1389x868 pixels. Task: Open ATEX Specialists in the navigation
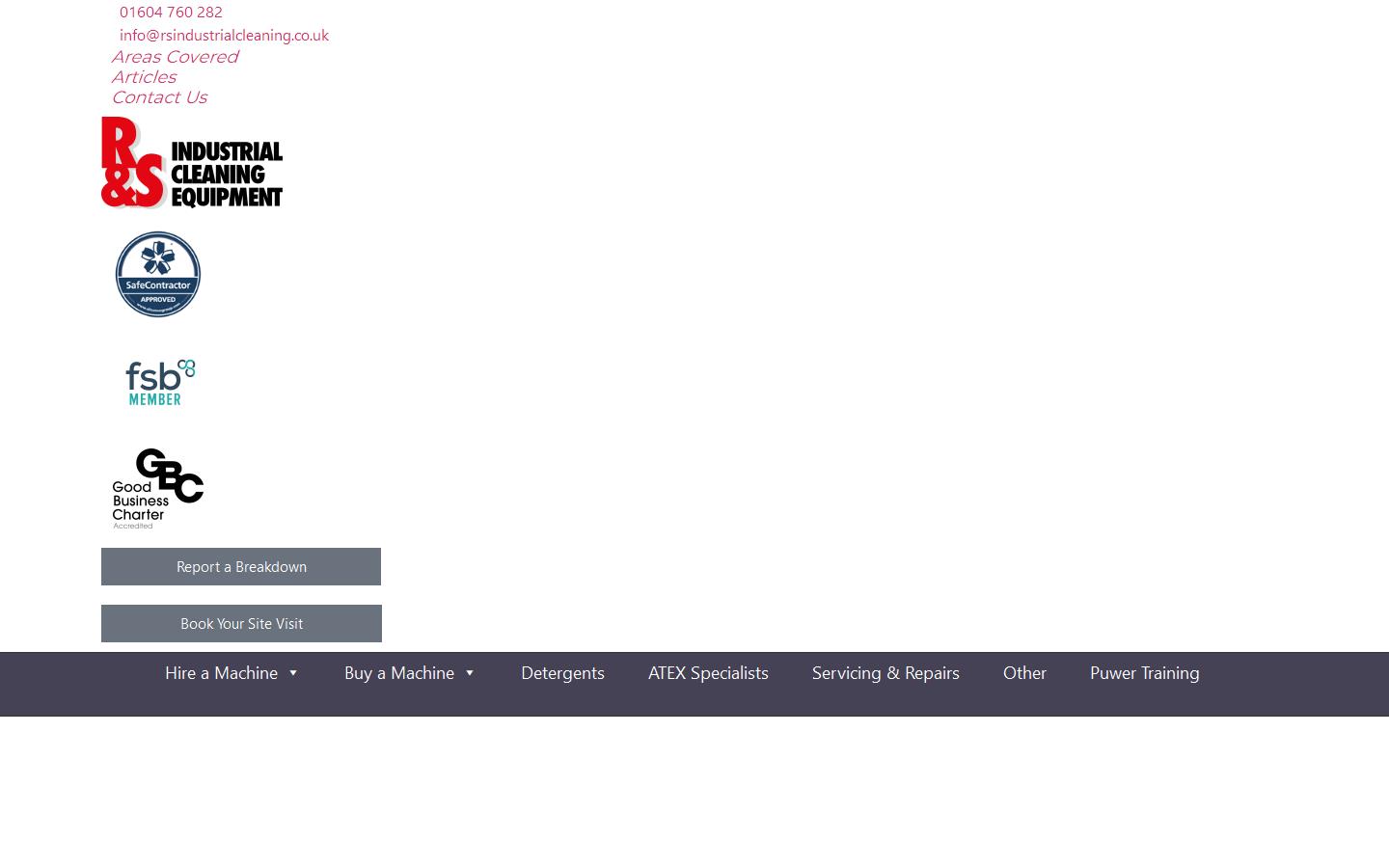tap(708, 673)
